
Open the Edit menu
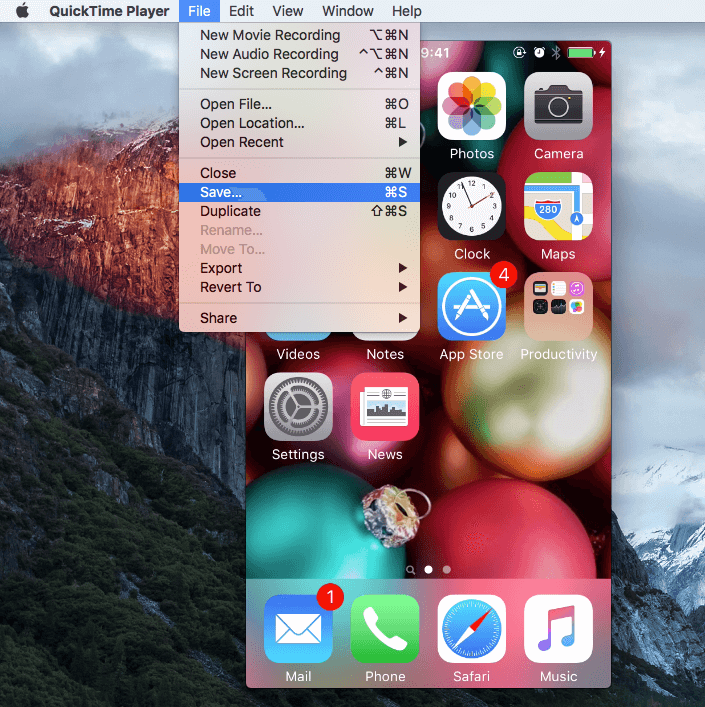coord(241,11)
